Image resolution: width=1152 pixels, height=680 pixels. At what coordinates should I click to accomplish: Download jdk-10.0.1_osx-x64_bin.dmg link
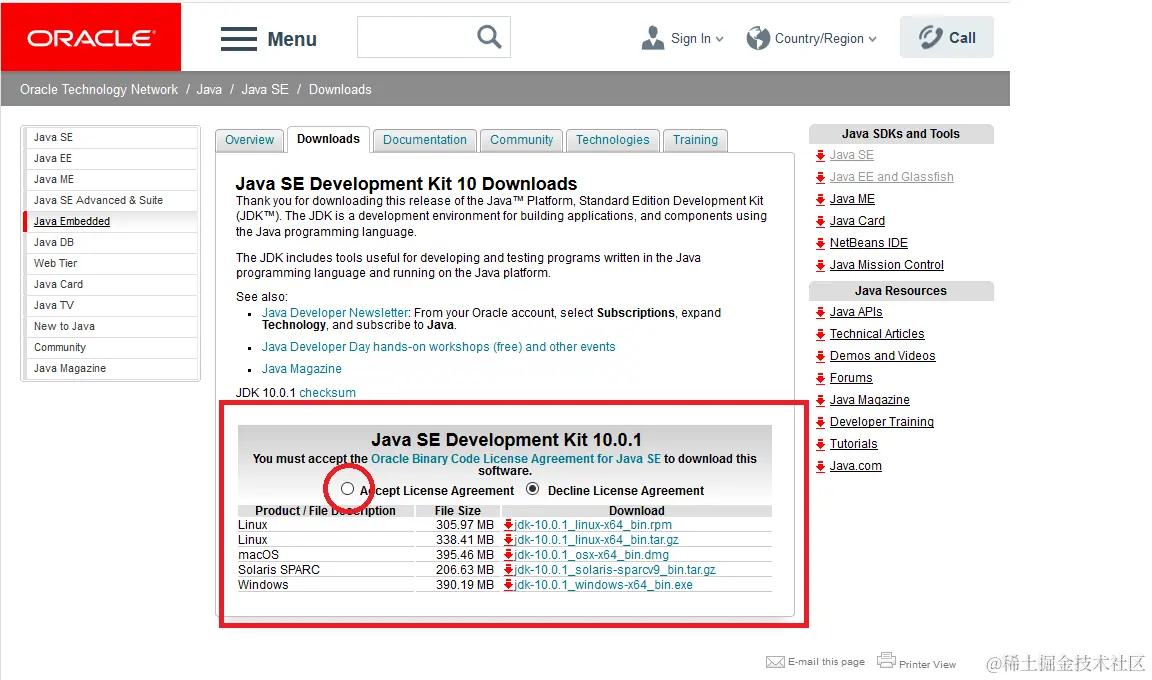click(x=591, y=555)
